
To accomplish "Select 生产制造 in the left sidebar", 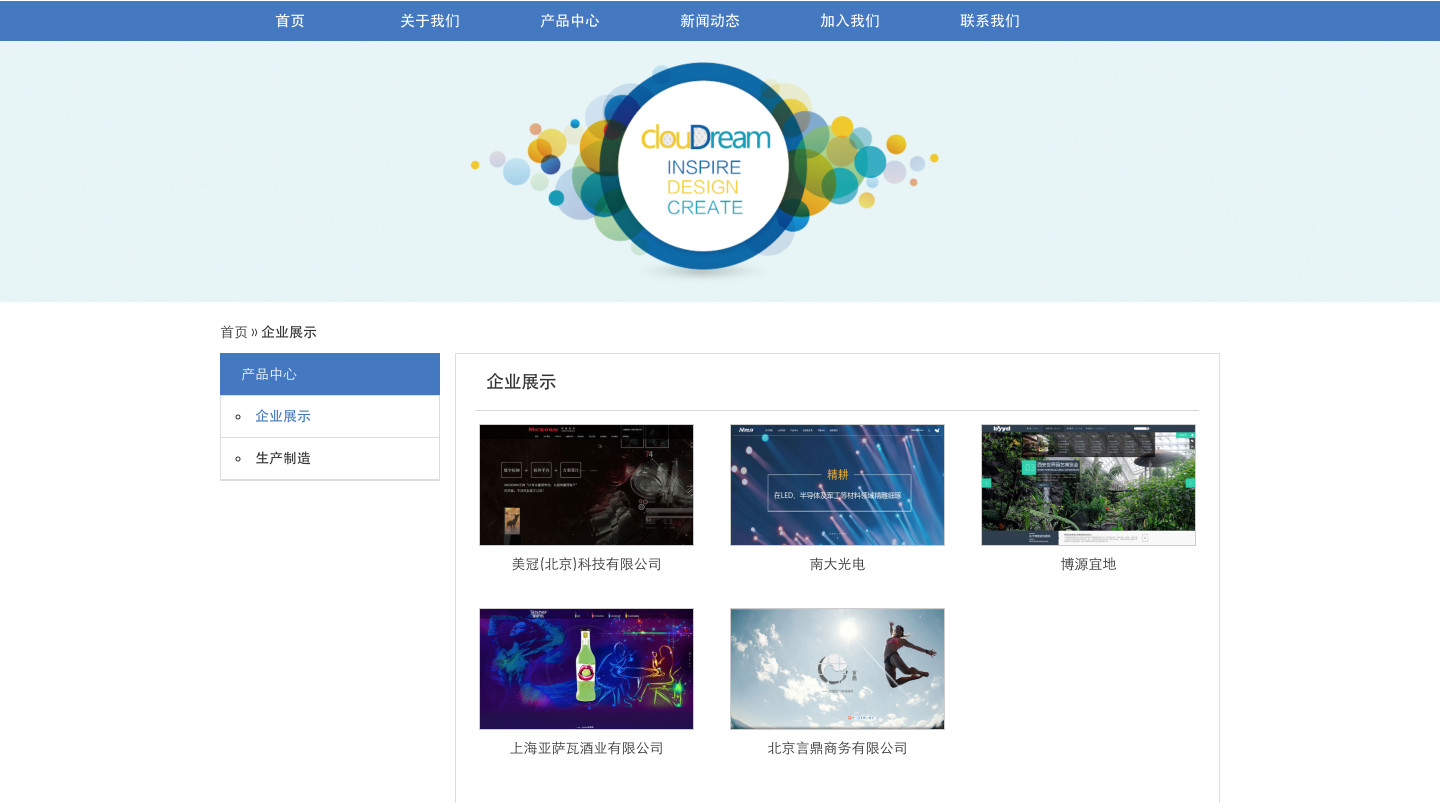I will coord(283,458).
